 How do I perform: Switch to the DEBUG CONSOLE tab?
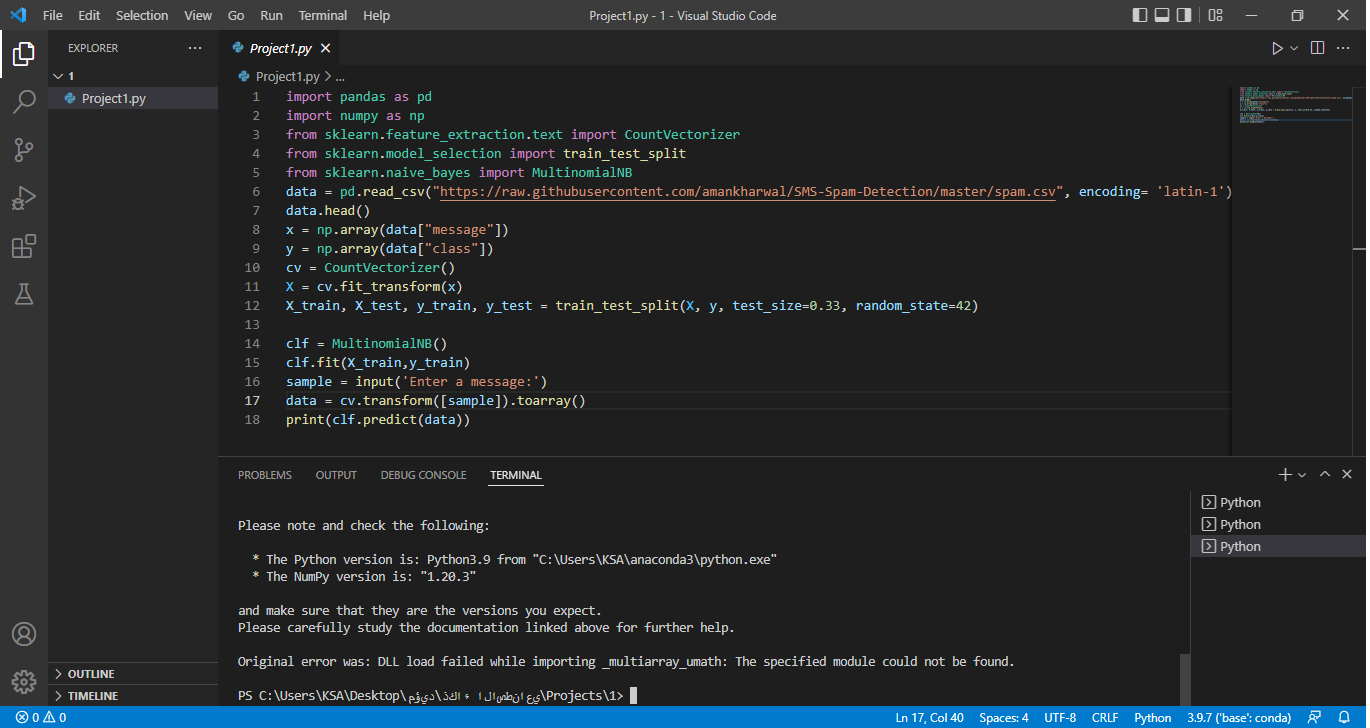tap(423, 475)
